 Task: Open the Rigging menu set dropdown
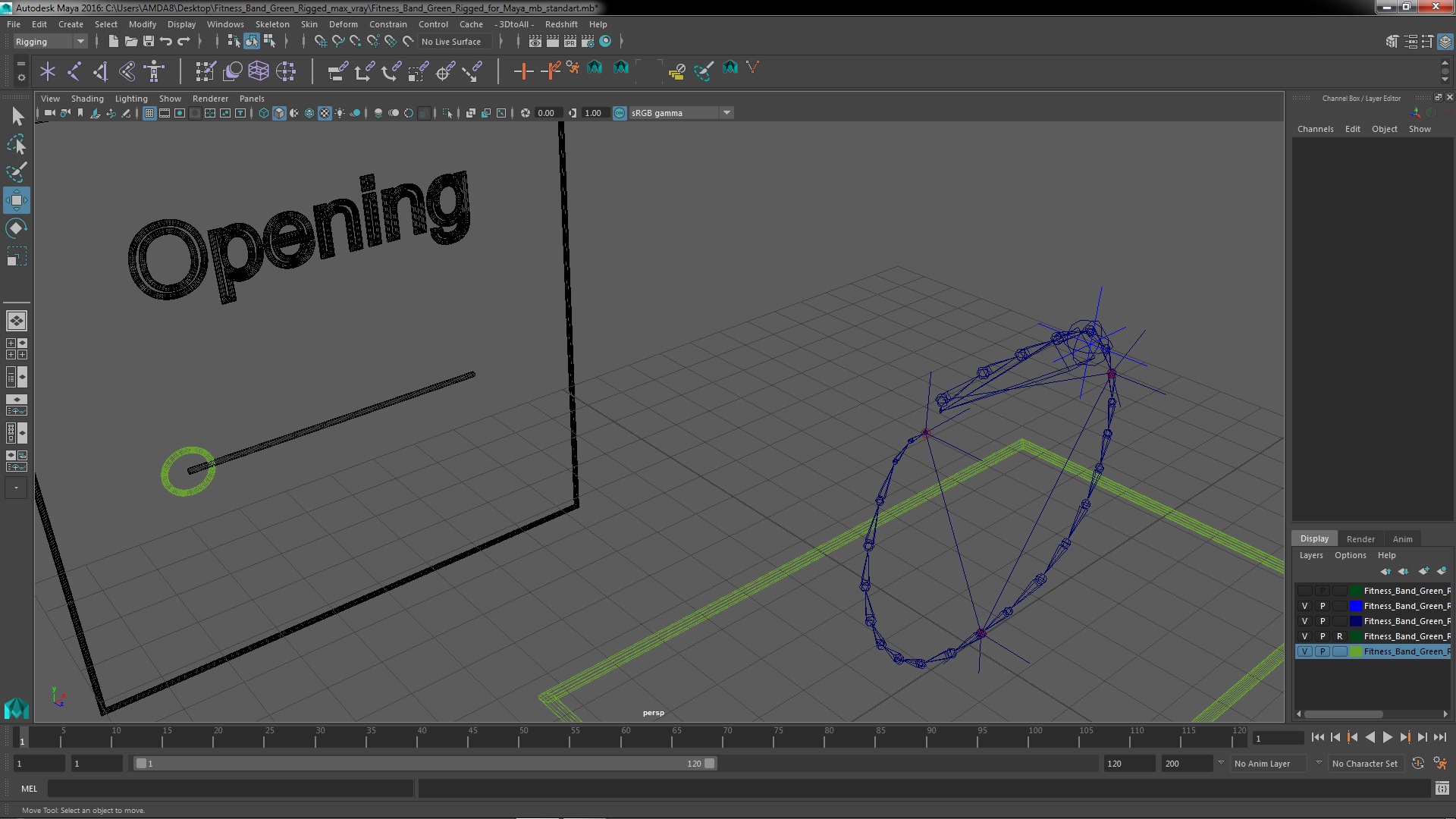coord(50,42)
